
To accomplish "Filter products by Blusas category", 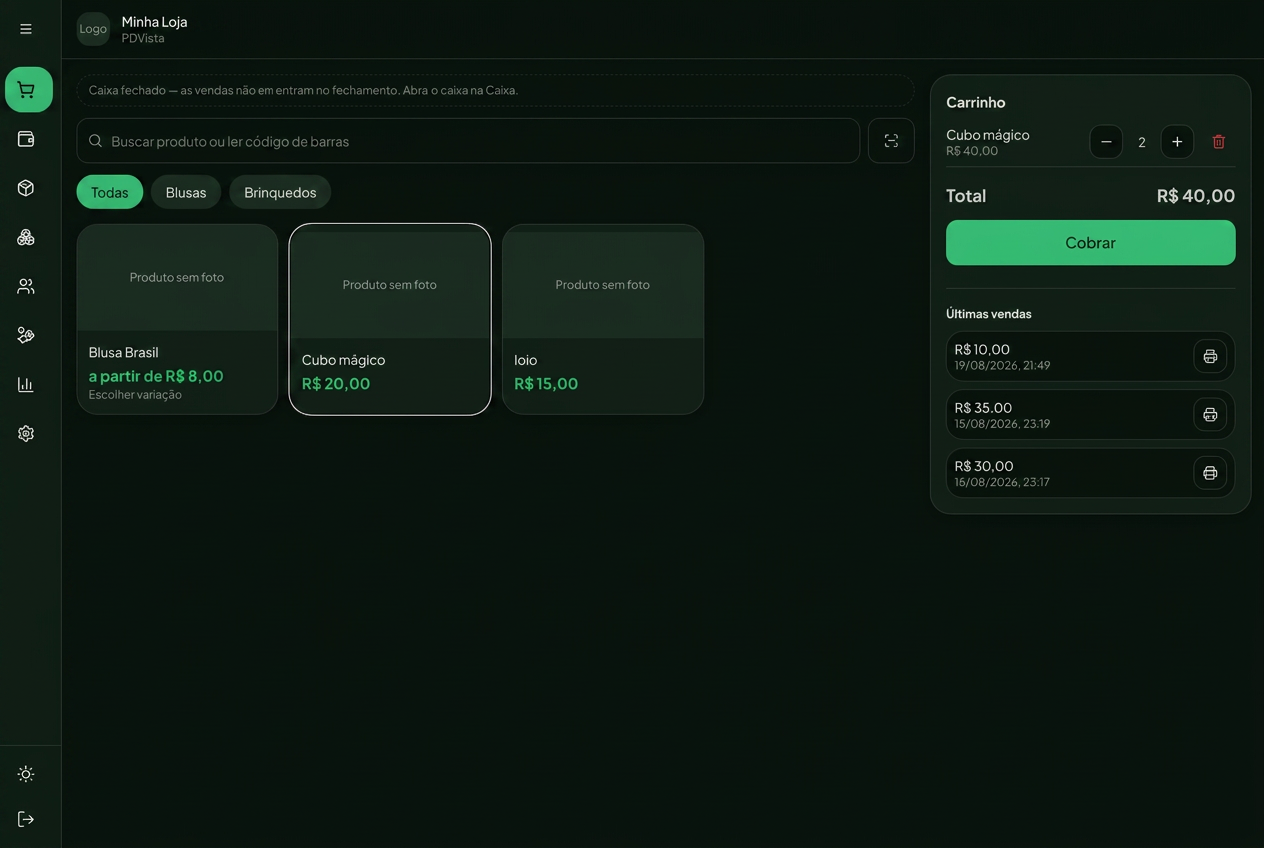I will point(186,192).
